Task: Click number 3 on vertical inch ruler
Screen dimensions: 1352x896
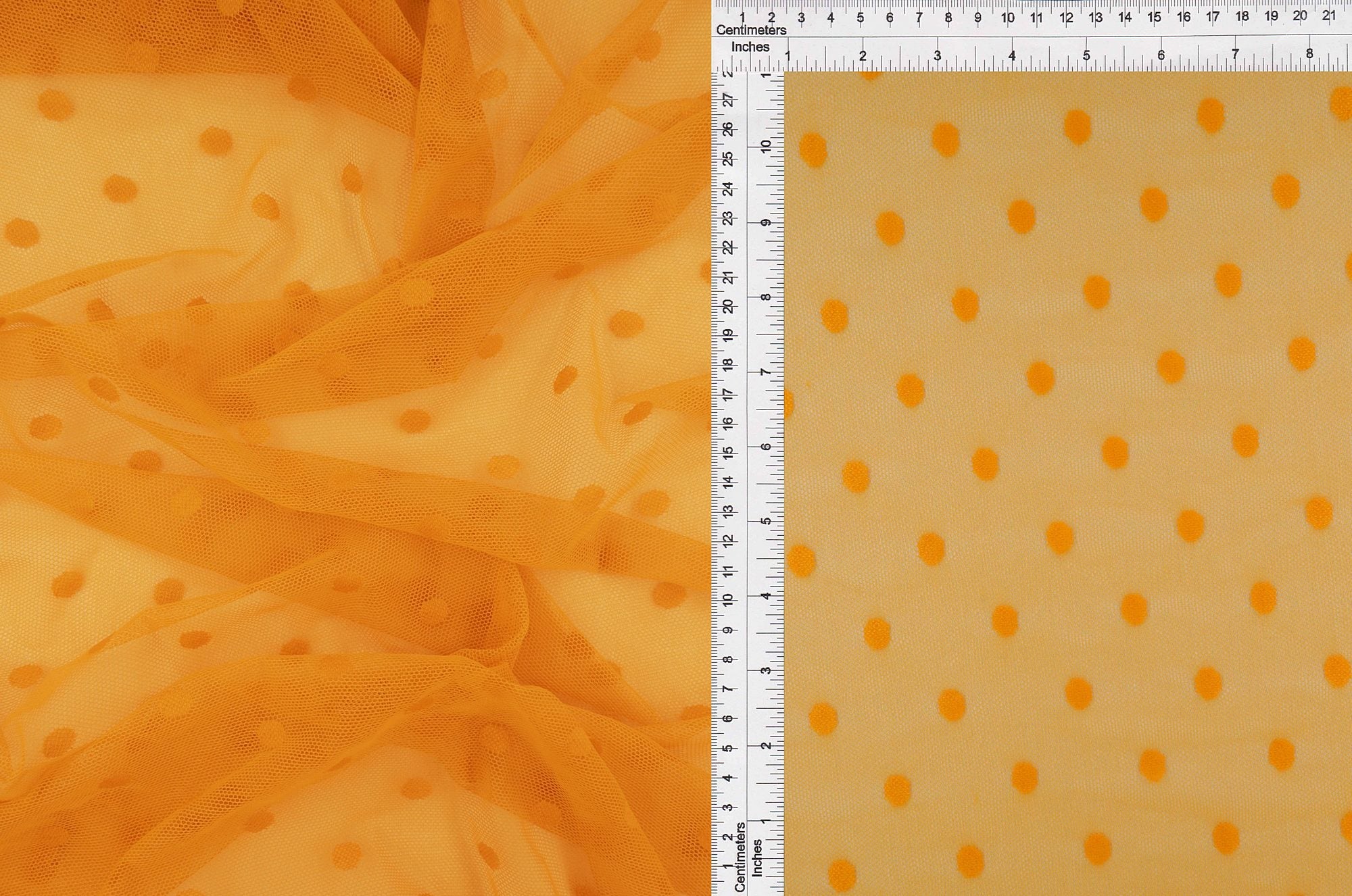Action: click(x=765, y=671)
